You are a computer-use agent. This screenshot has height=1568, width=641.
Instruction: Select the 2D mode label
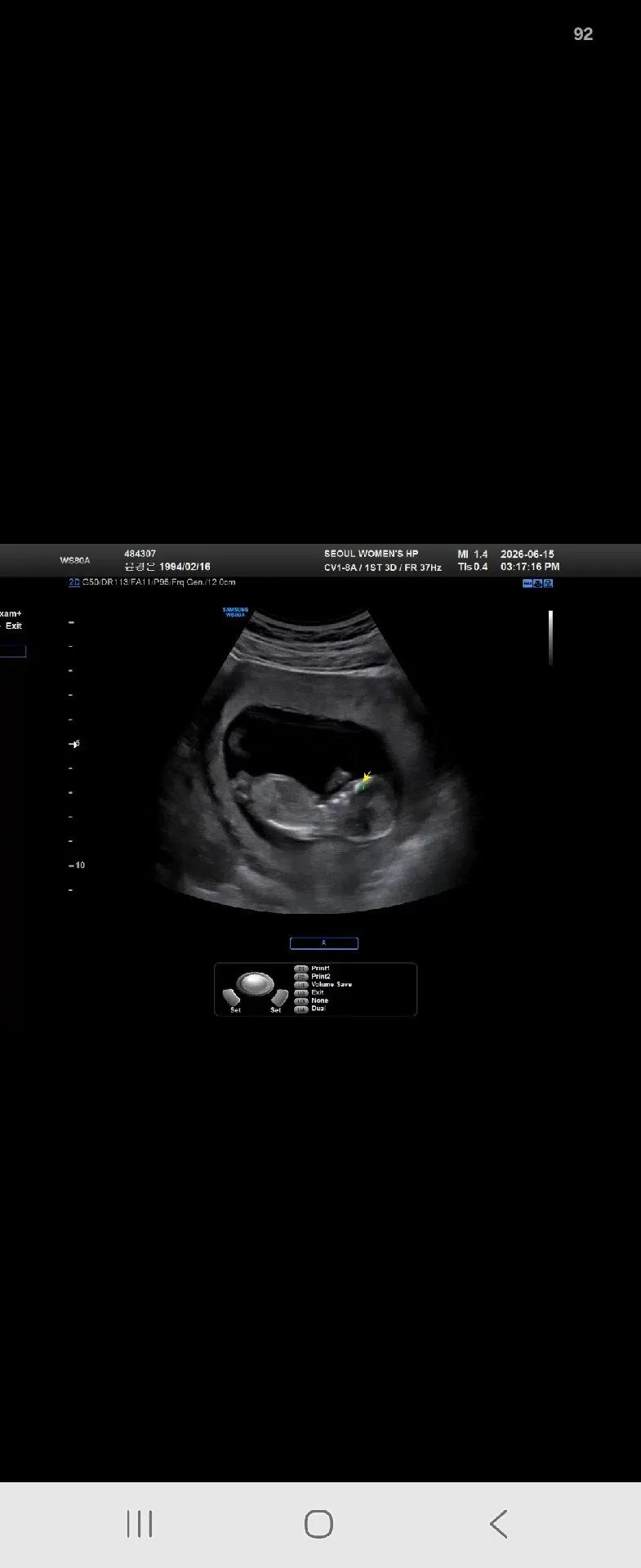(x=73, y=582)
